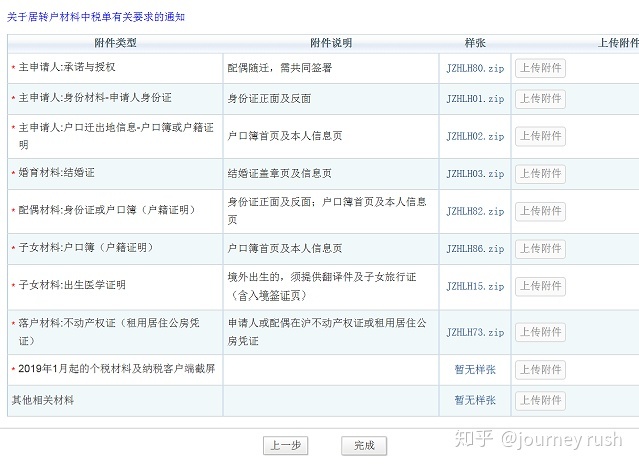Upload attachment for 配偶材料 row

tap(540, 211)
